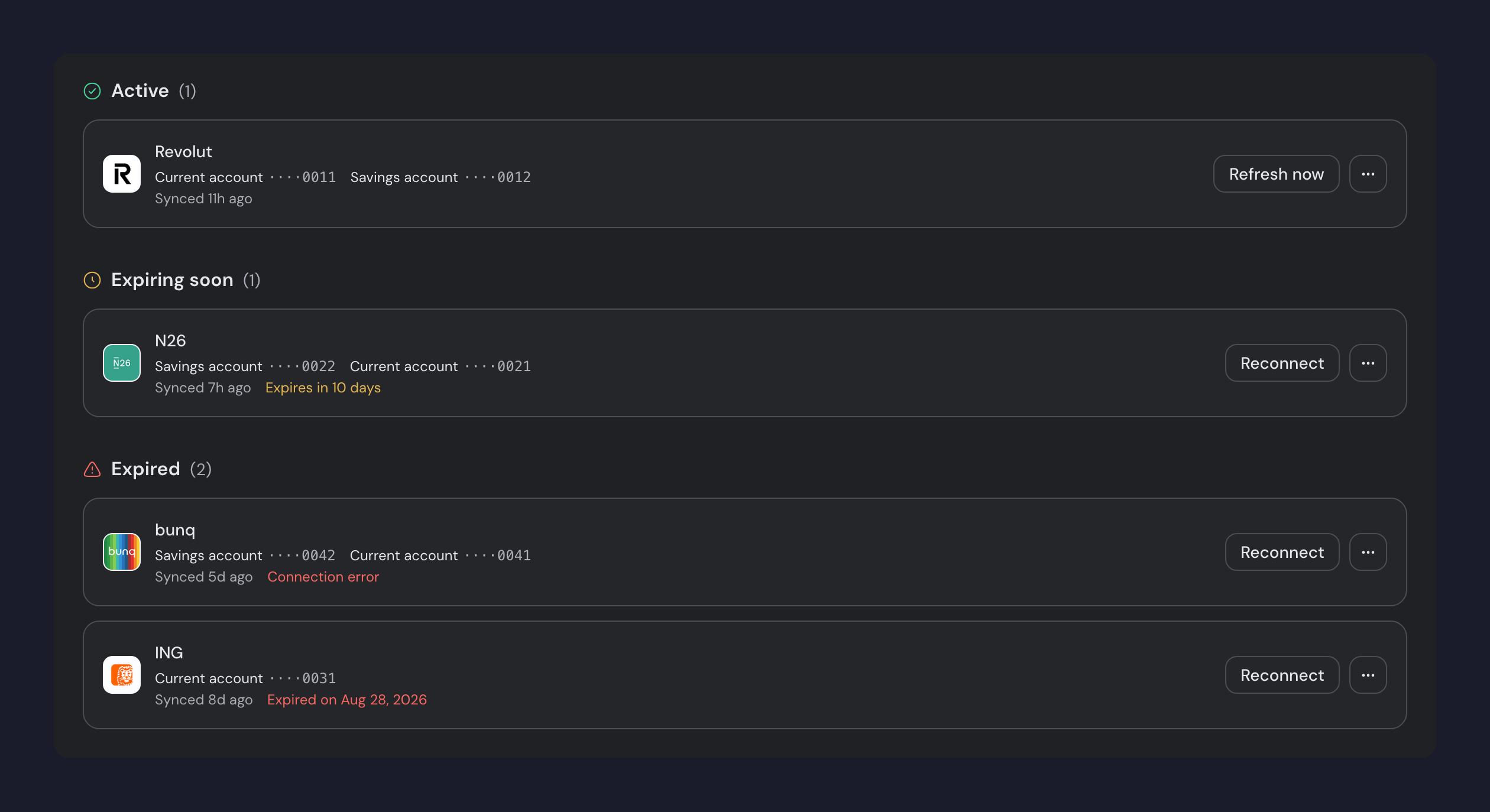Select the Expired section heading
Screen dimensions: 1490x812
(x=145, y=469)
